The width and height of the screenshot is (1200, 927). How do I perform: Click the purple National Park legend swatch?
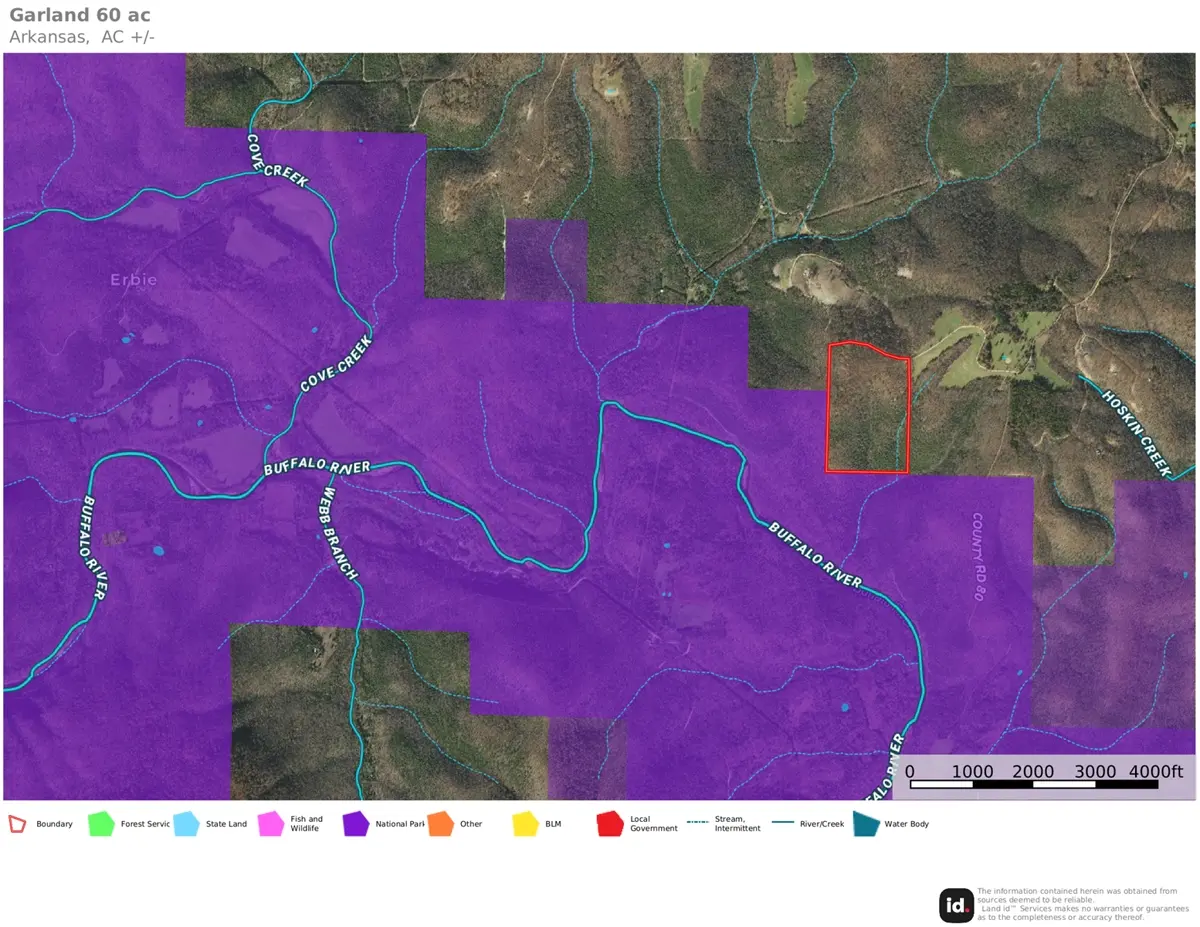tap(357, 824)
